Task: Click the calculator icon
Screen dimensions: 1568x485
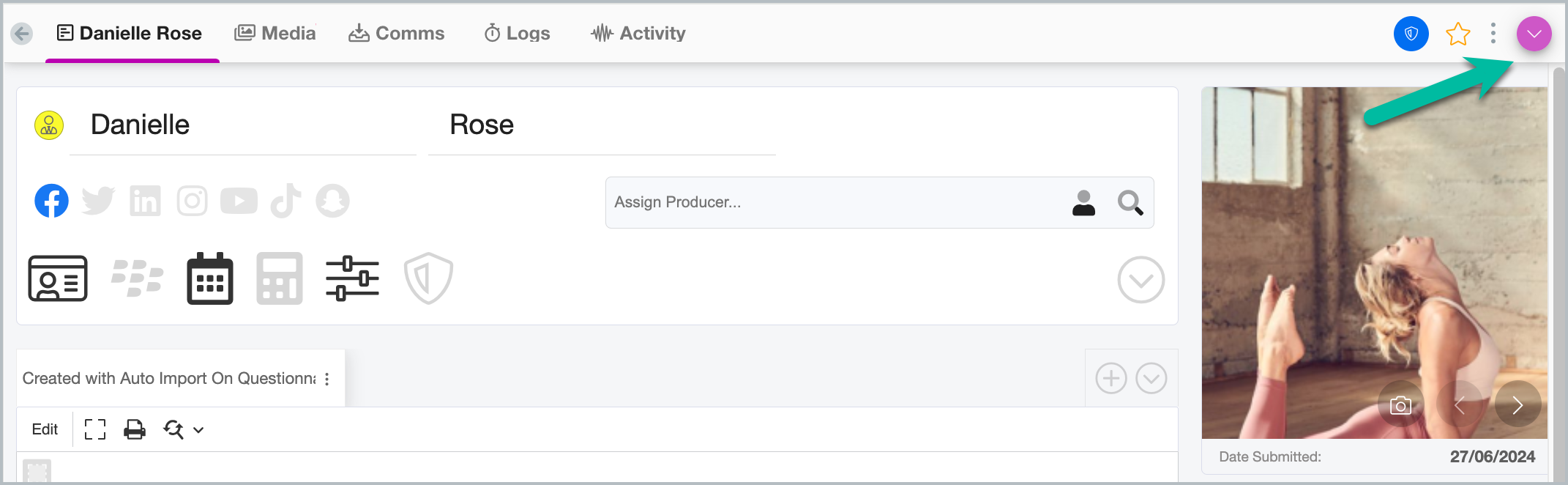Action: (280, 278)
